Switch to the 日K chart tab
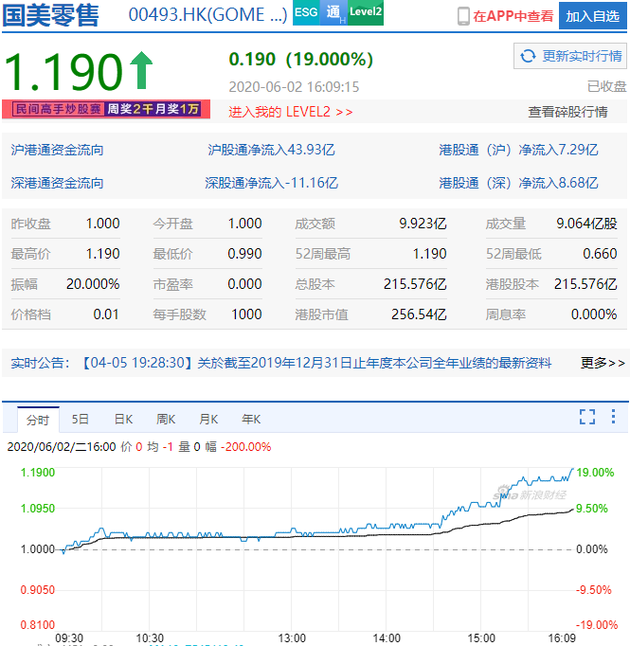 coord(123,419)
